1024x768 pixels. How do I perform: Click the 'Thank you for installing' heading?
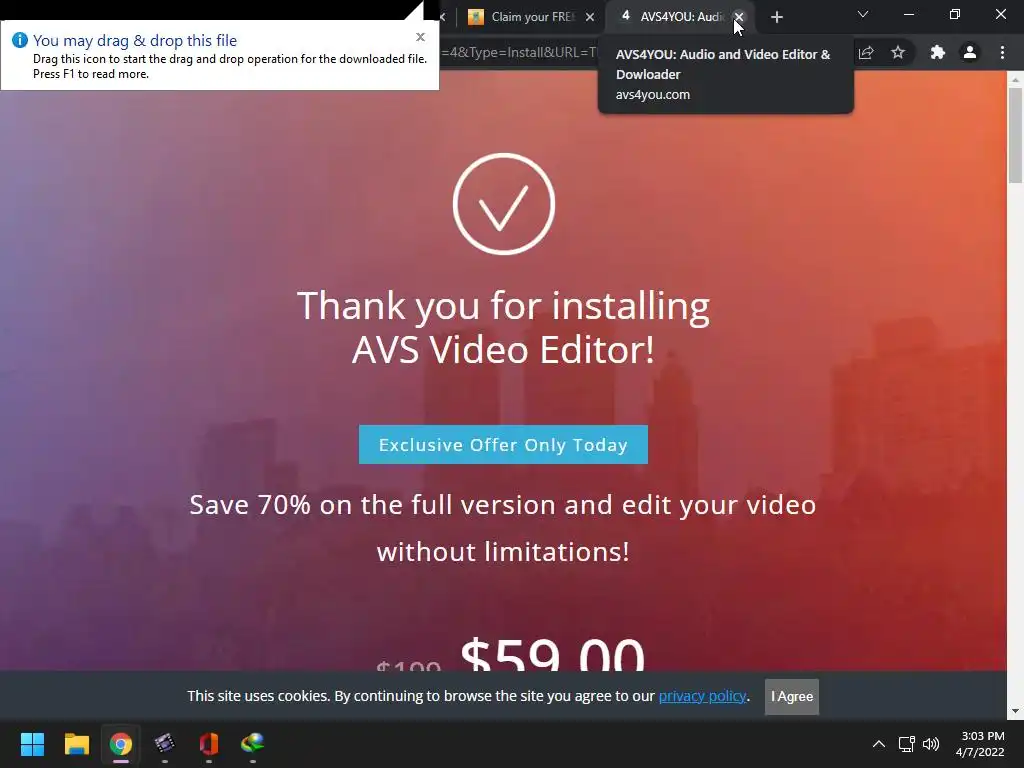click(503, 327)
